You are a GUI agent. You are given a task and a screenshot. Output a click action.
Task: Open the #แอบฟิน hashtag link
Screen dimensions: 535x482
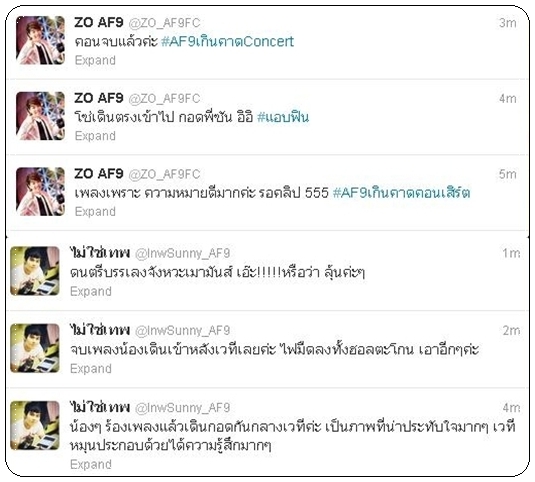(x=283, y=117)
